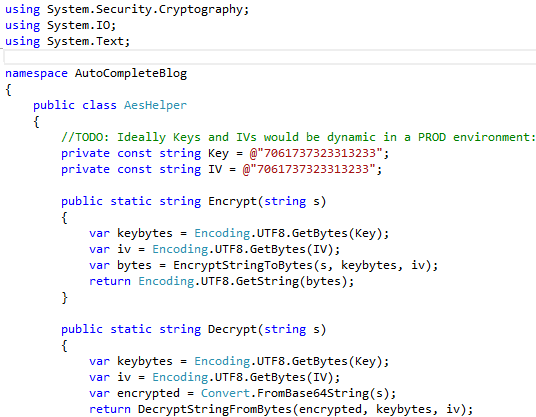Click the Key constant string value
The height and width of the screenshot is (417, 536).
(x=316, y=153)
